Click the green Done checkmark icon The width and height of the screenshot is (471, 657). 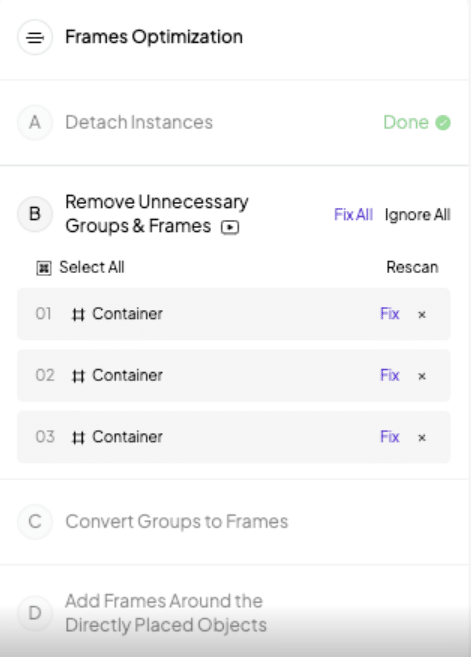pos(443,123)
